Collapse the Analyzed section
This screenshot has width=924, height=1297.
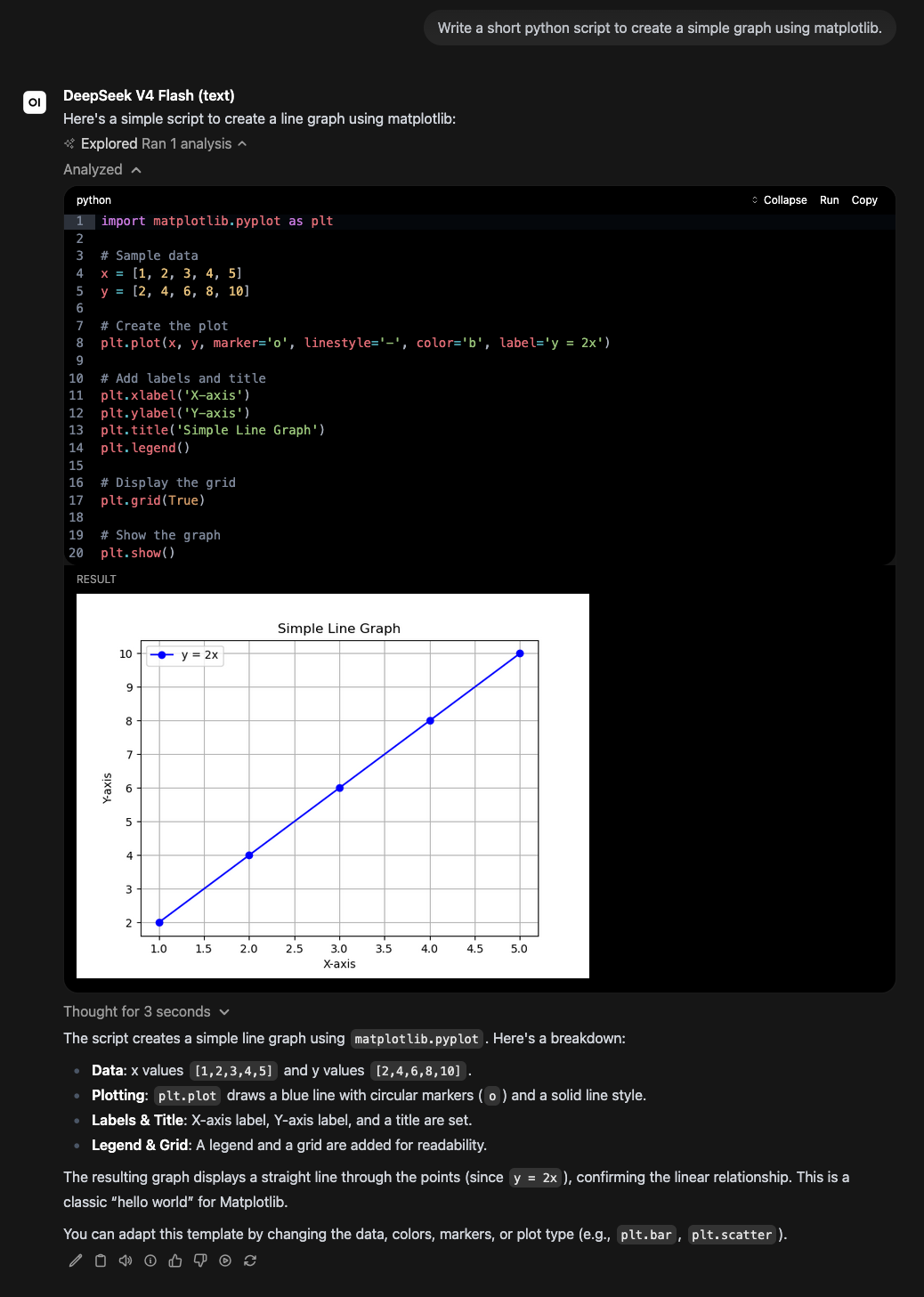pos(102,169)
